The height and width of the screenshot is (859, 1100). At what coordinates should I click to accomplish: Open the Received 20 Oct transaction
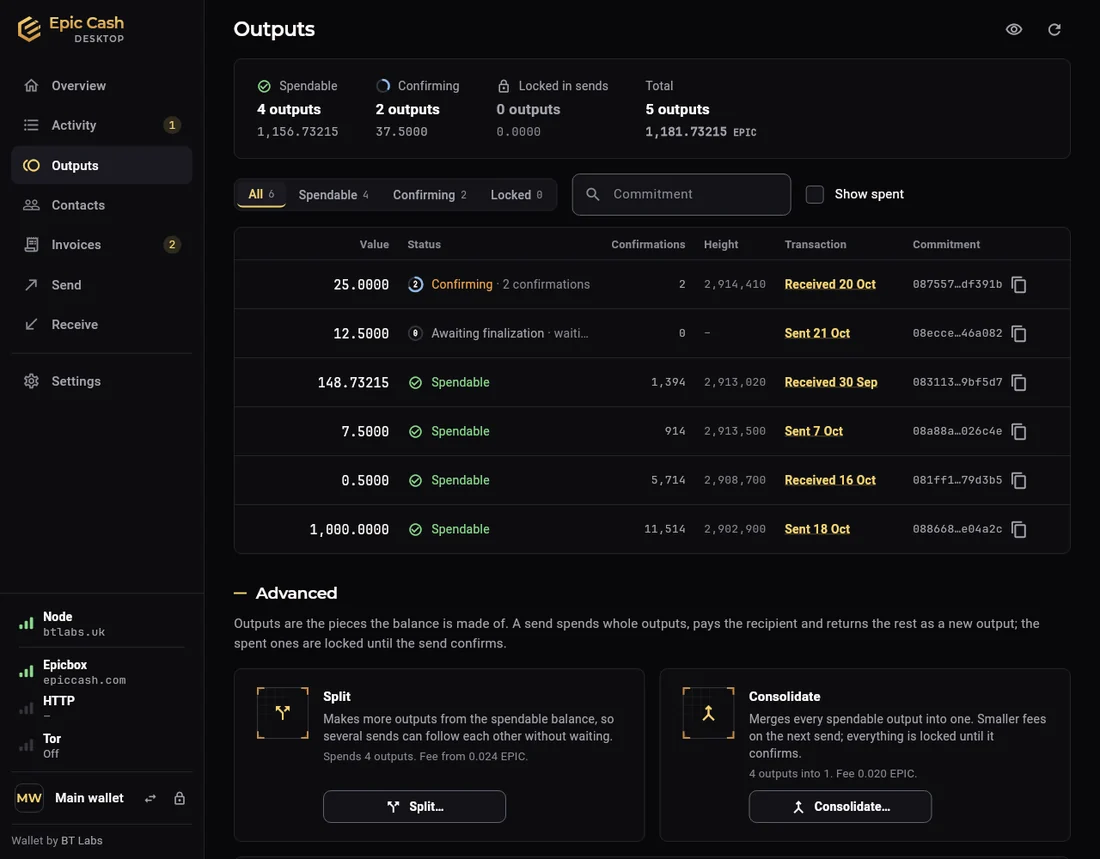click(830, 284)
